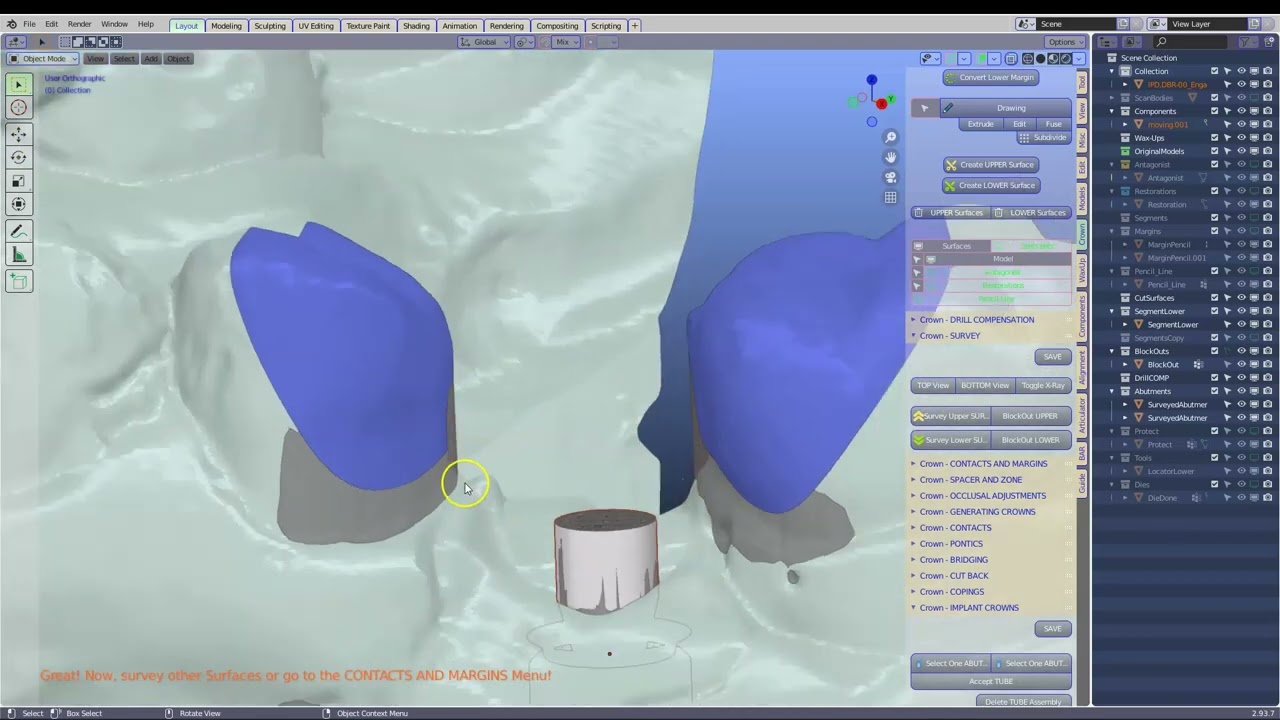Open the File menu
1280x720 pixels.
[29, 24]
